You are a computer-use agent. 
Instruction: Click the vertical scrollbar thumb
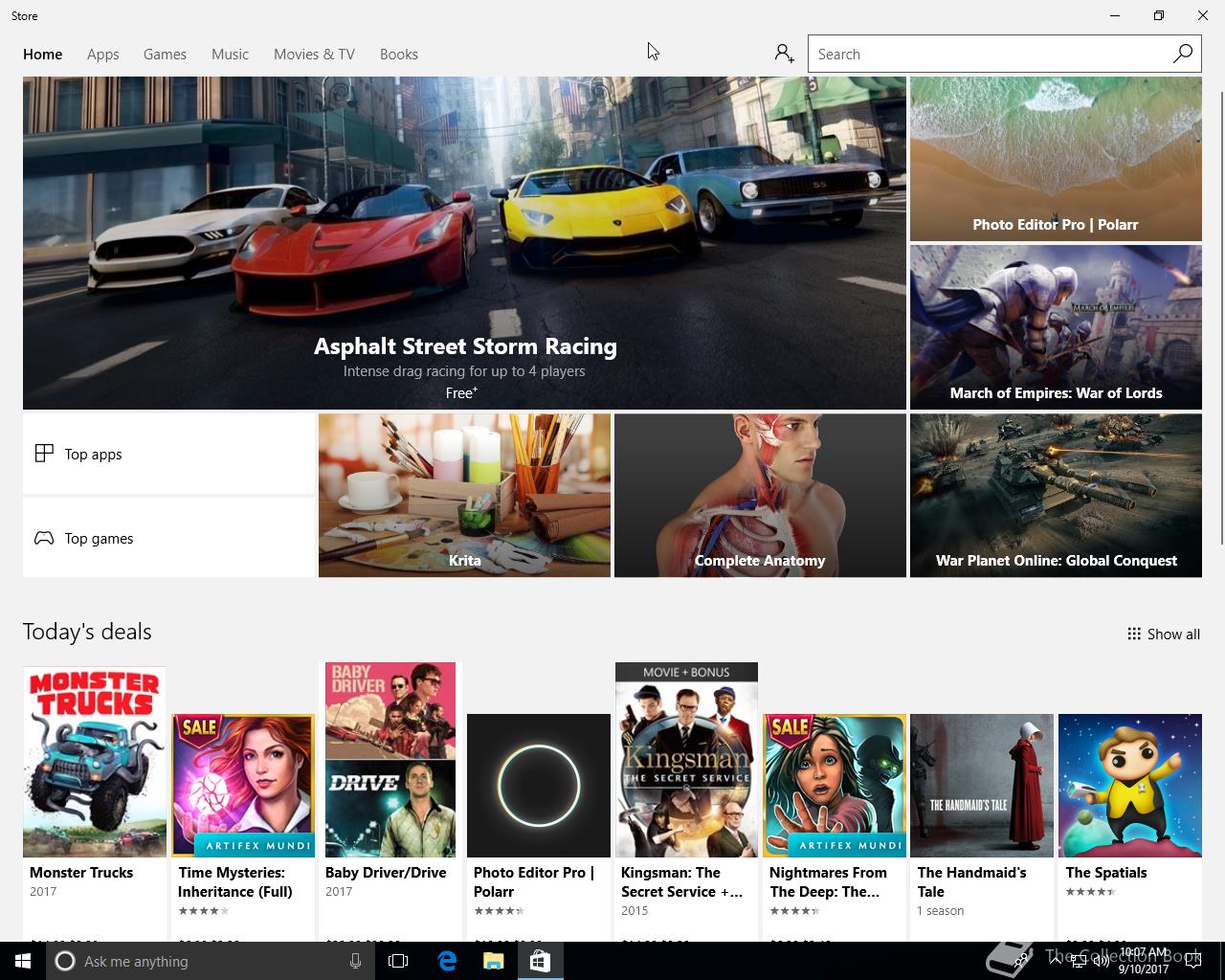coord(1221,318)
